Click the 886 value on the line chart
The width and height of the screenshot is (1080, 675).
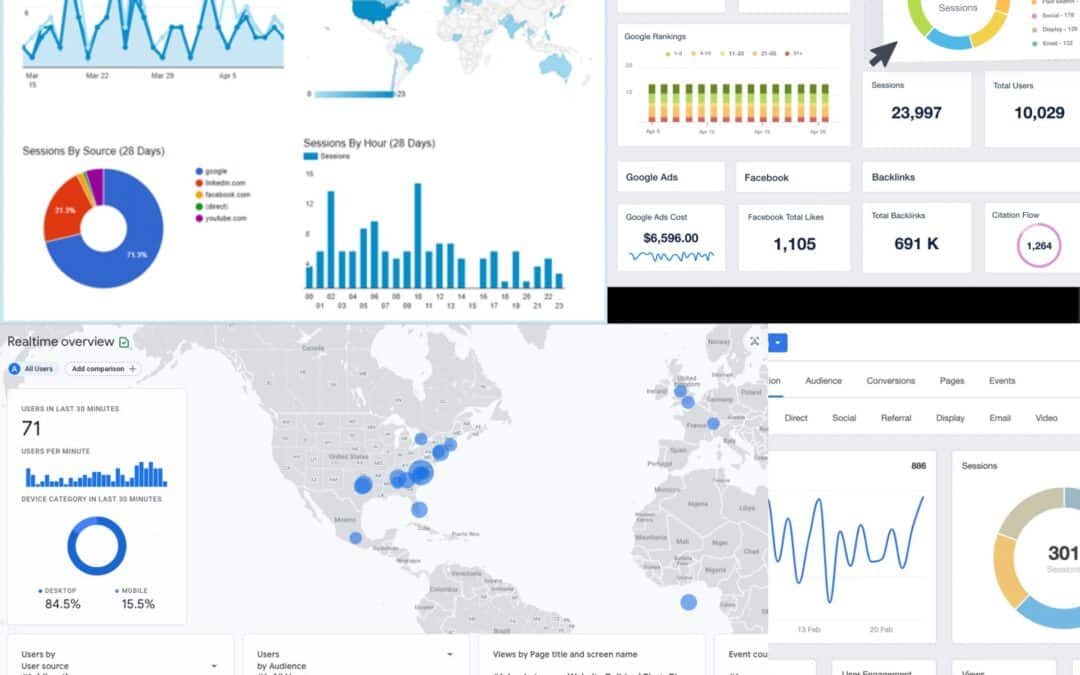(x=918, y=466)
